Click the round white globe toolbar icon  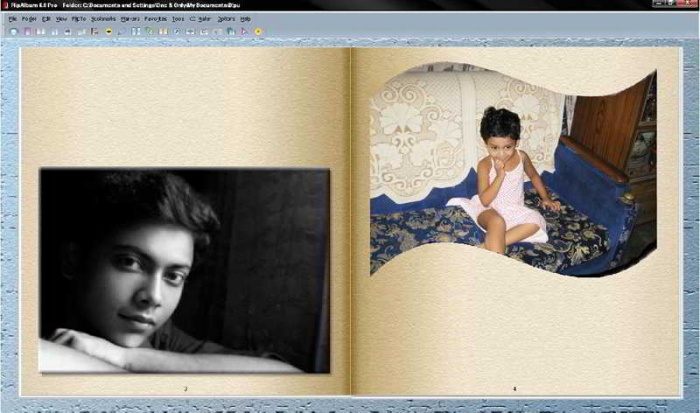tap(14, 32)
